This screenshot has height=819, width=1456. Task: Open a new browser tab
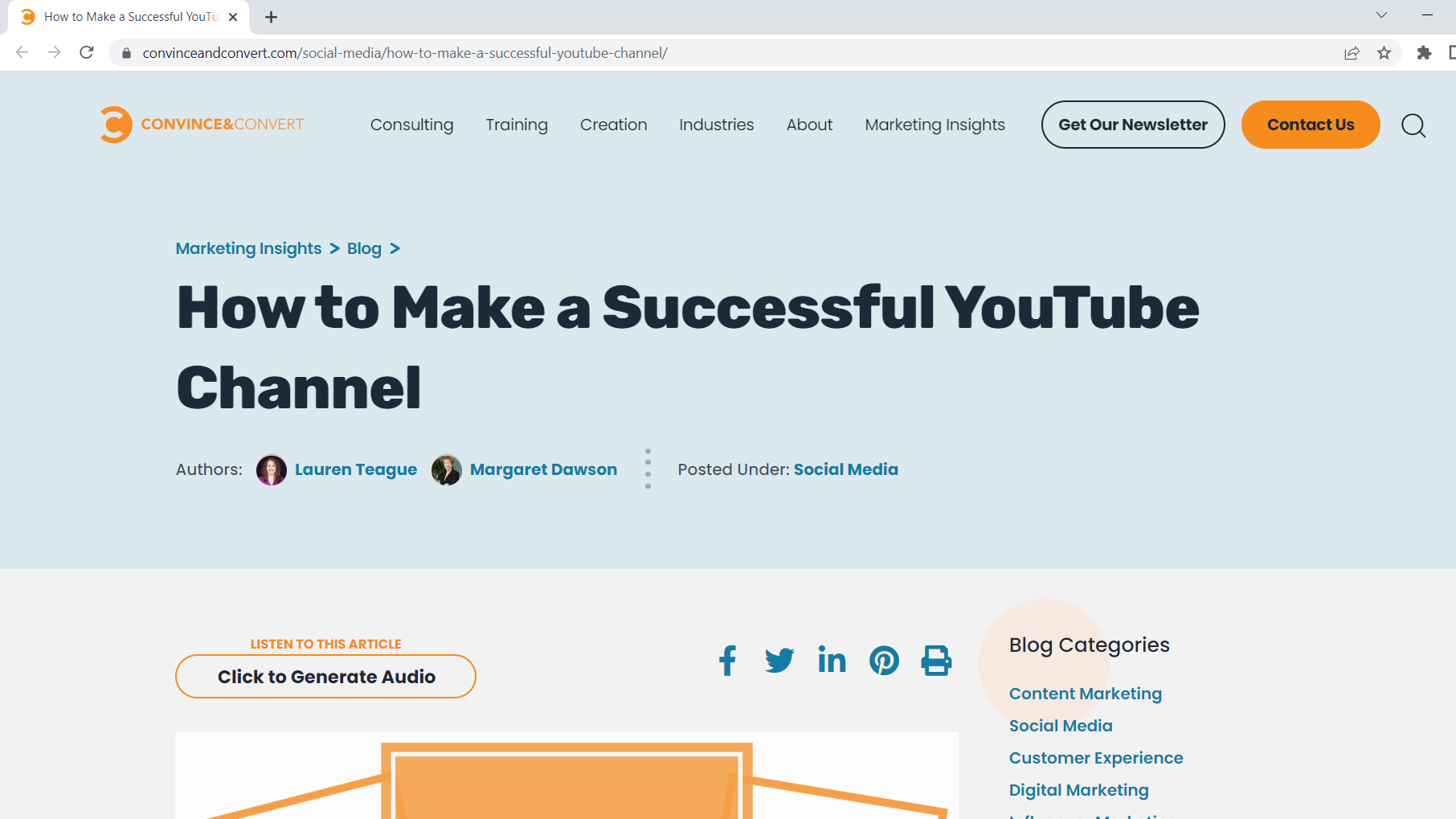point(272,17)
